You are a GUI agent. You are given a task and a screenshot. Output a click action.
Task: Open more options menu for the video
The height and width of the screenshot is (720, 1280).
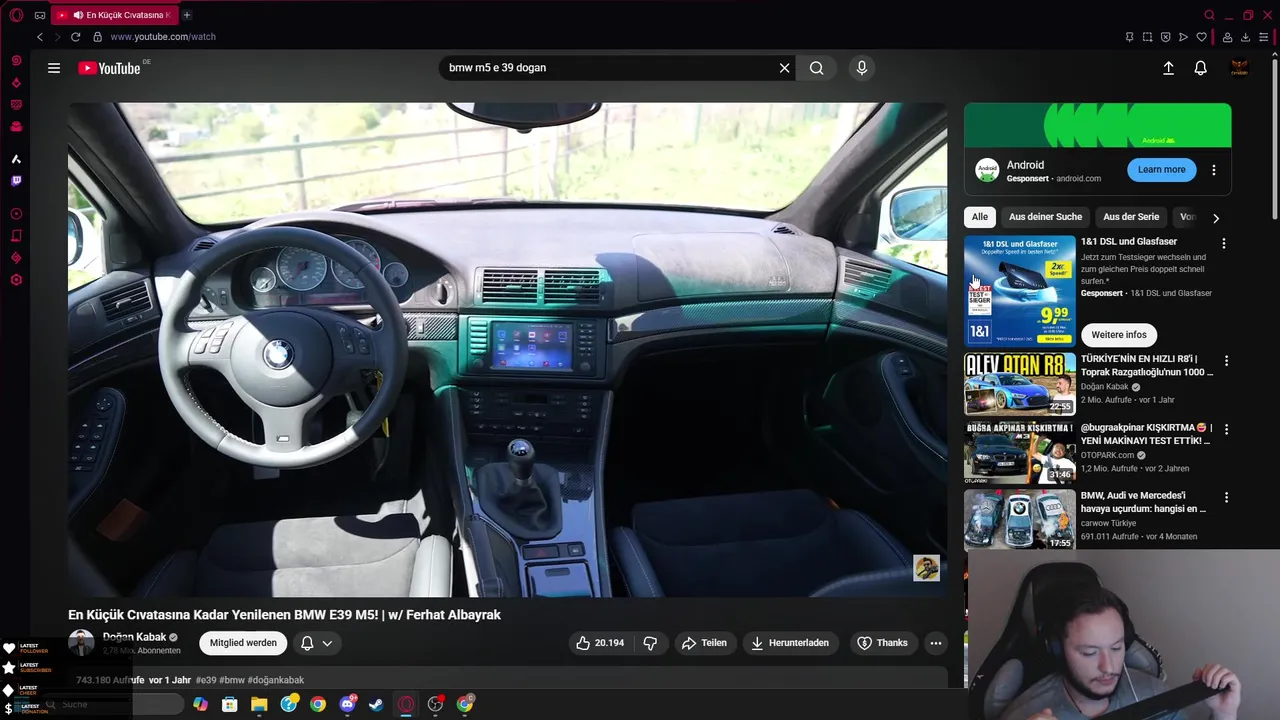tap(936, 643)
